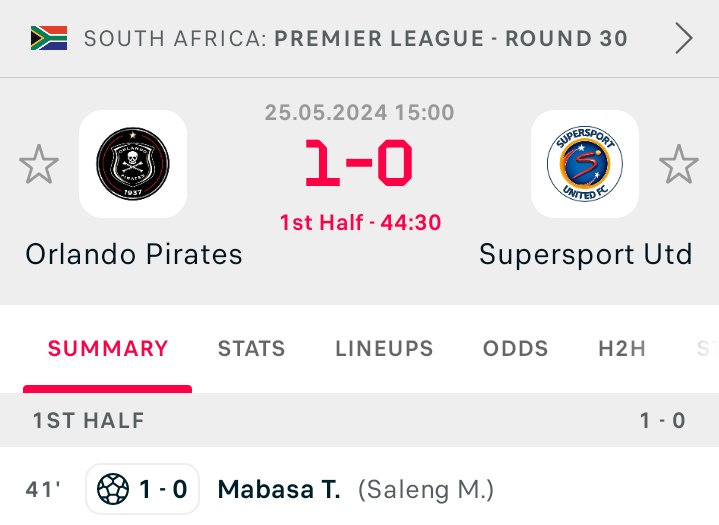The width and height of the screenshot is (719, 525).
Task: Open goalscorer Mabasa T. profile
Action: [x=279, y=490]
